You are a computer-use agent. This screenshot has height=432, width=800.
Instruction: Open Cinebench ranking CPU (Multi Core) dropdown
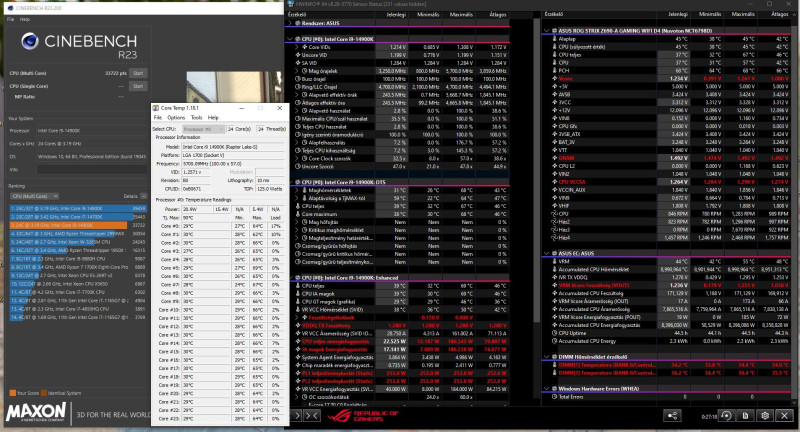(x=34, y=196)
